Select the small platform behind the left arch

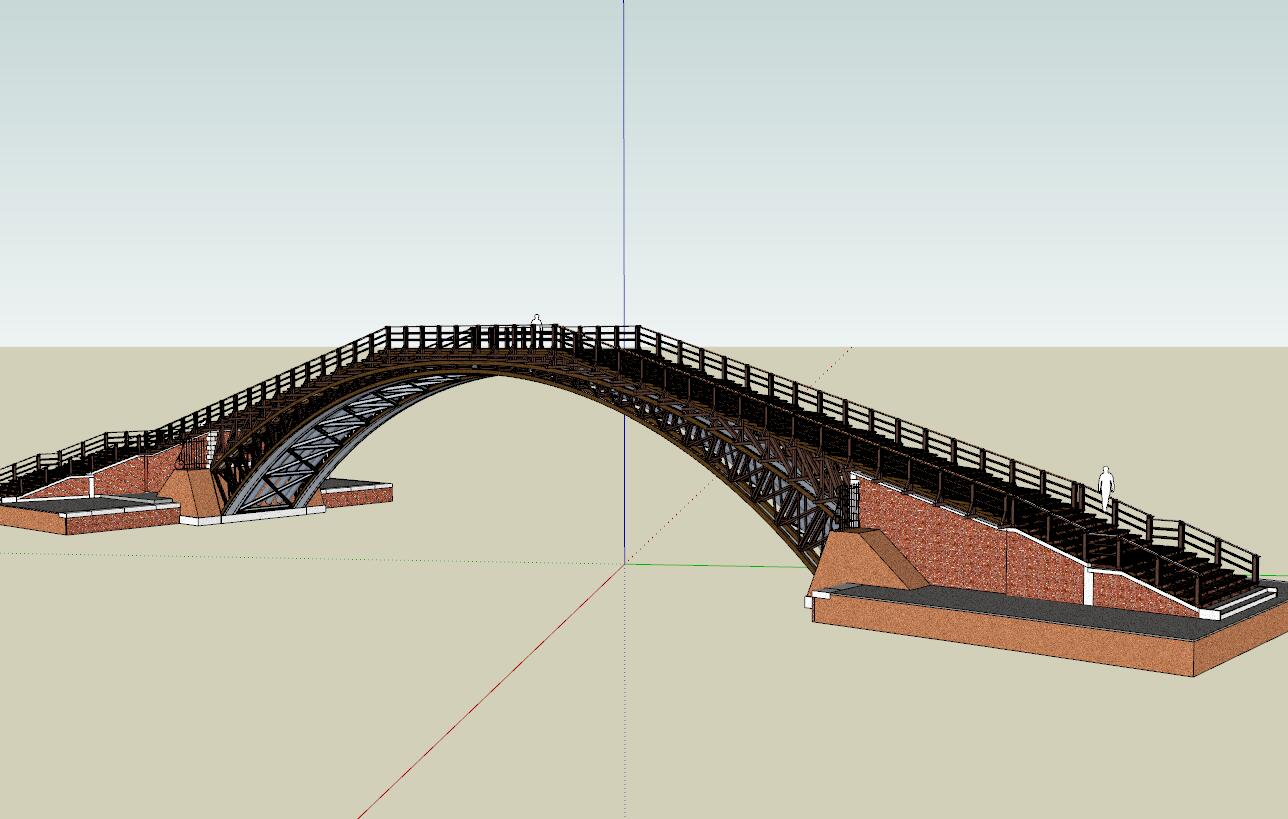tap(357, 492)
